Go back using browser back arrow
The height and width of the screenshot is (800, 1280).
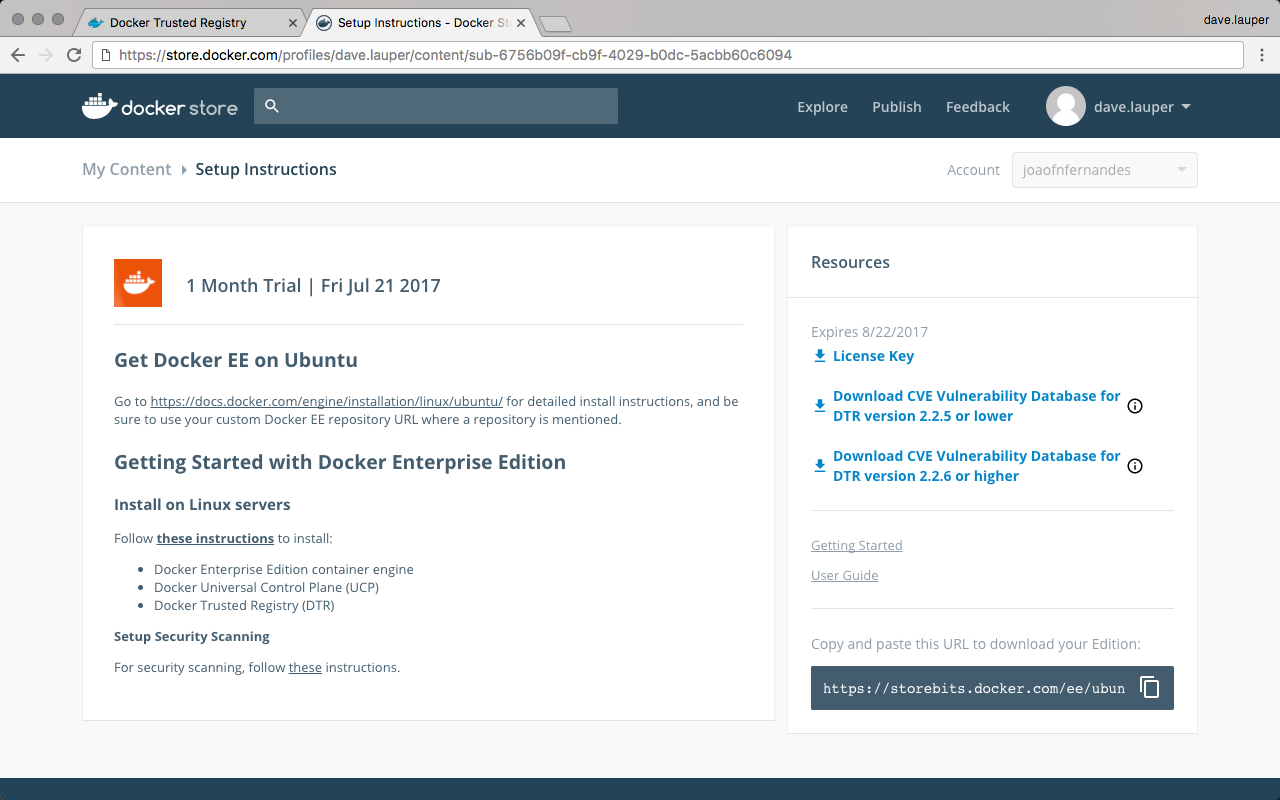coord(18,55)
